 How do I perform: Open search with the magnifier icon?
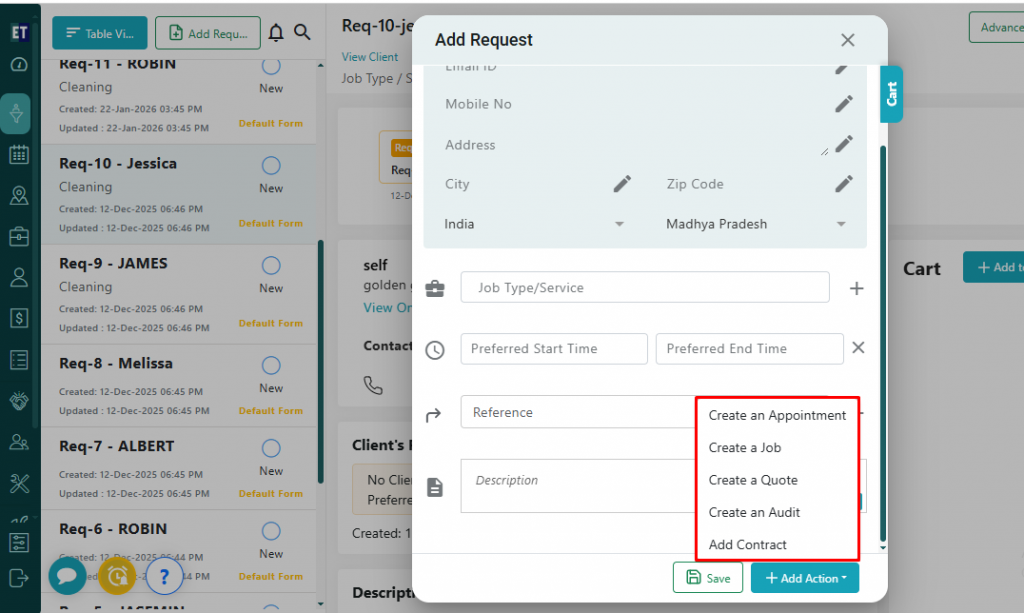[x=302, y=33]
